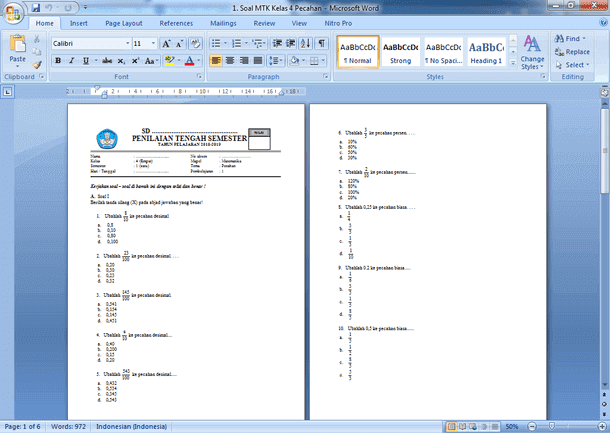
Task: Open the Home ribbon tab
Action: point(45,23)
